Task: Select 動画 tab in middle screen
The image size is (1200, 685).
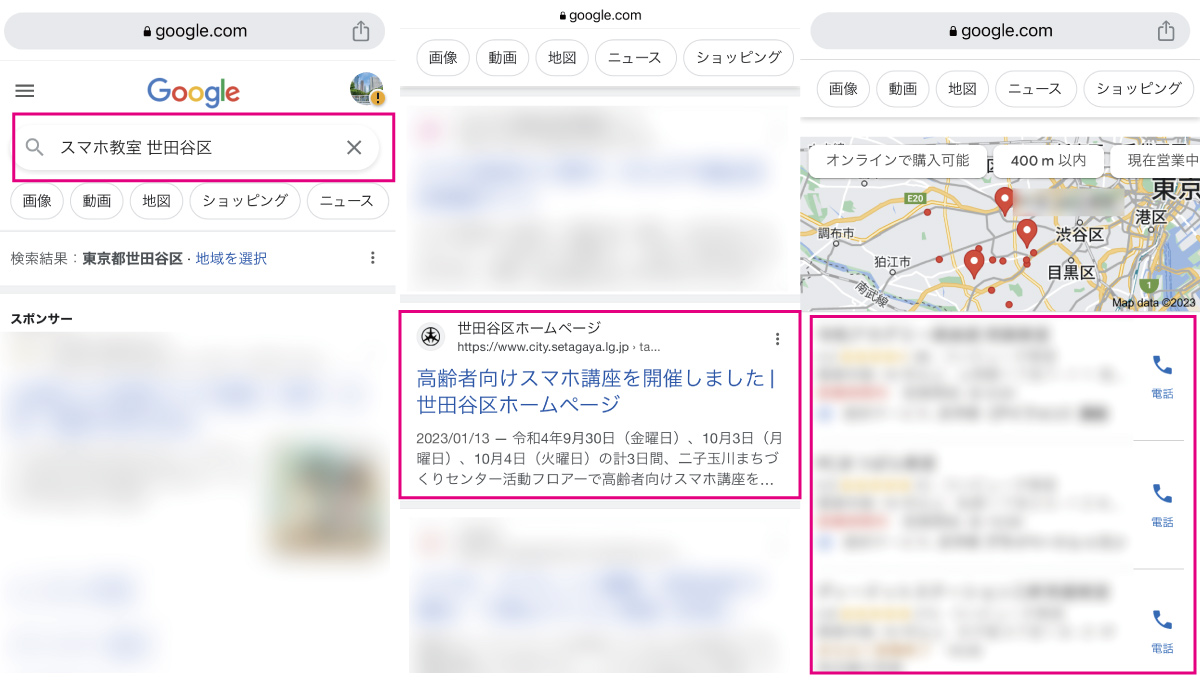Action: pos(502,58)
